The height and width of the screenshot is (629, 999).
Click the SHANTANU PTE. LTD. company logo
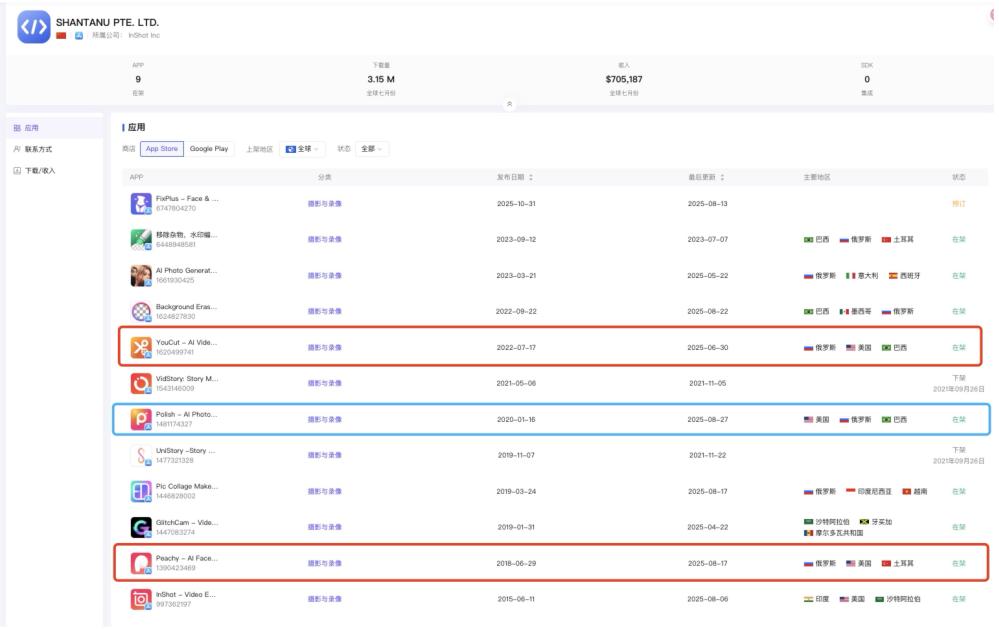point(34,27)
